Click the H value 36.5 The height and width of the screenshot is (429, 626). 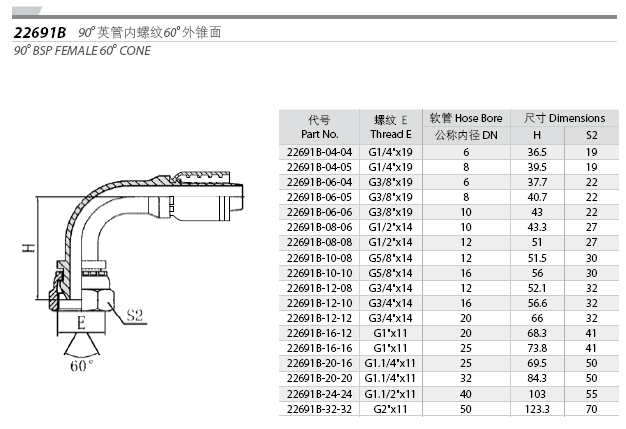click(x=537, y=152)
